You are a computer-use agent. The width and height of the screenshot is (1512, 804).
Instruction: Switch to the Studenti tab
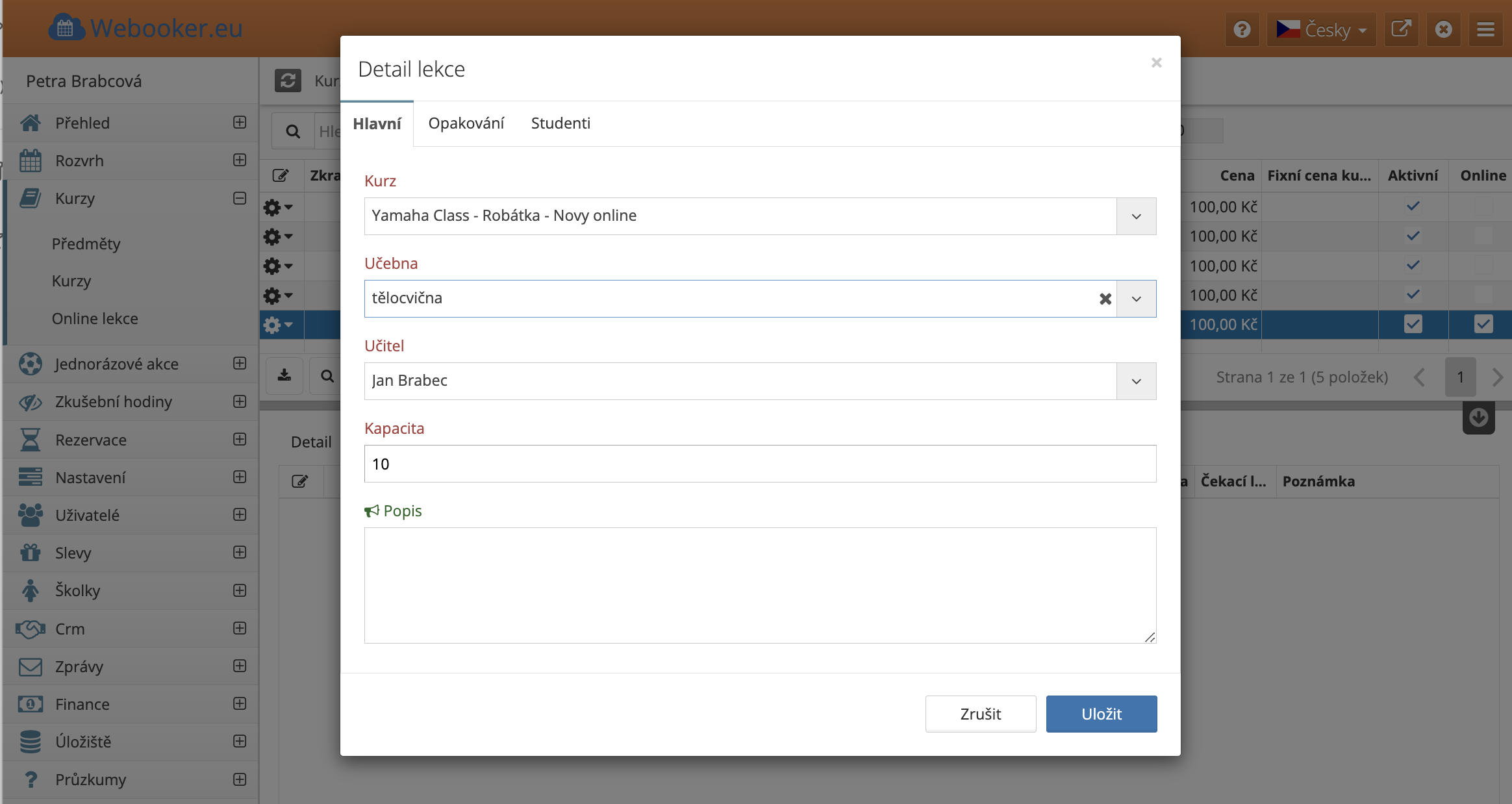click(561, 123)
